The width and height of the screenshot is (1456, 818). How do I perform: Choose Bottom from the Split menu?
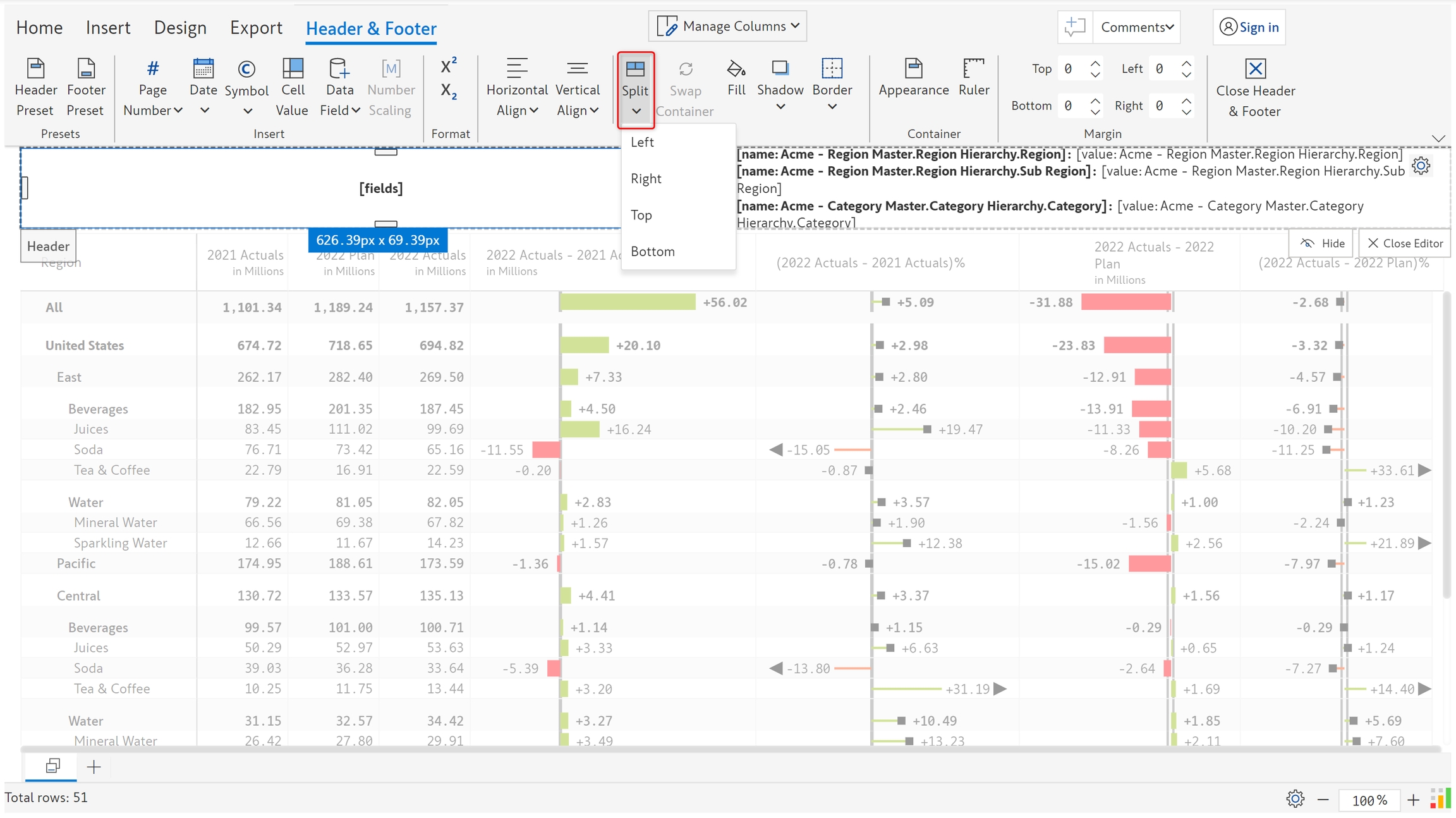point(653,252)
